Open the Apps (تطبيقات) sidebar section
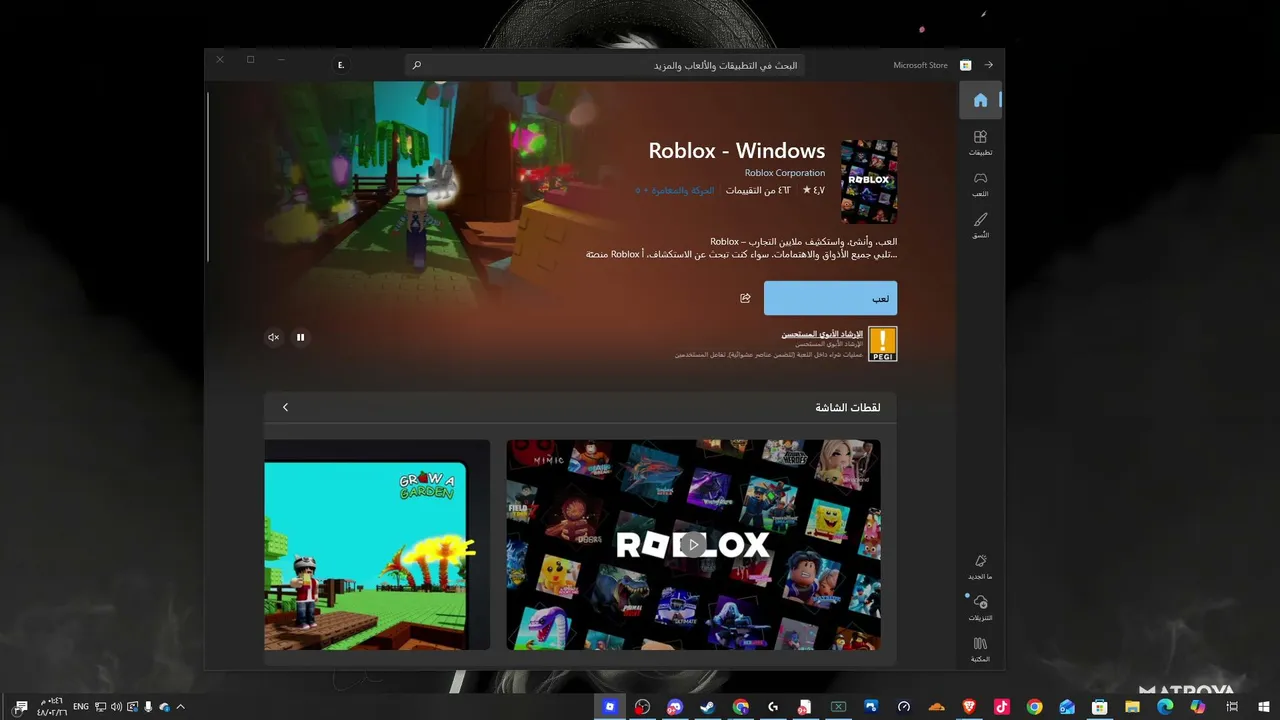The height and width of the screenshot is (720, 1280). (x=980, y=142)
